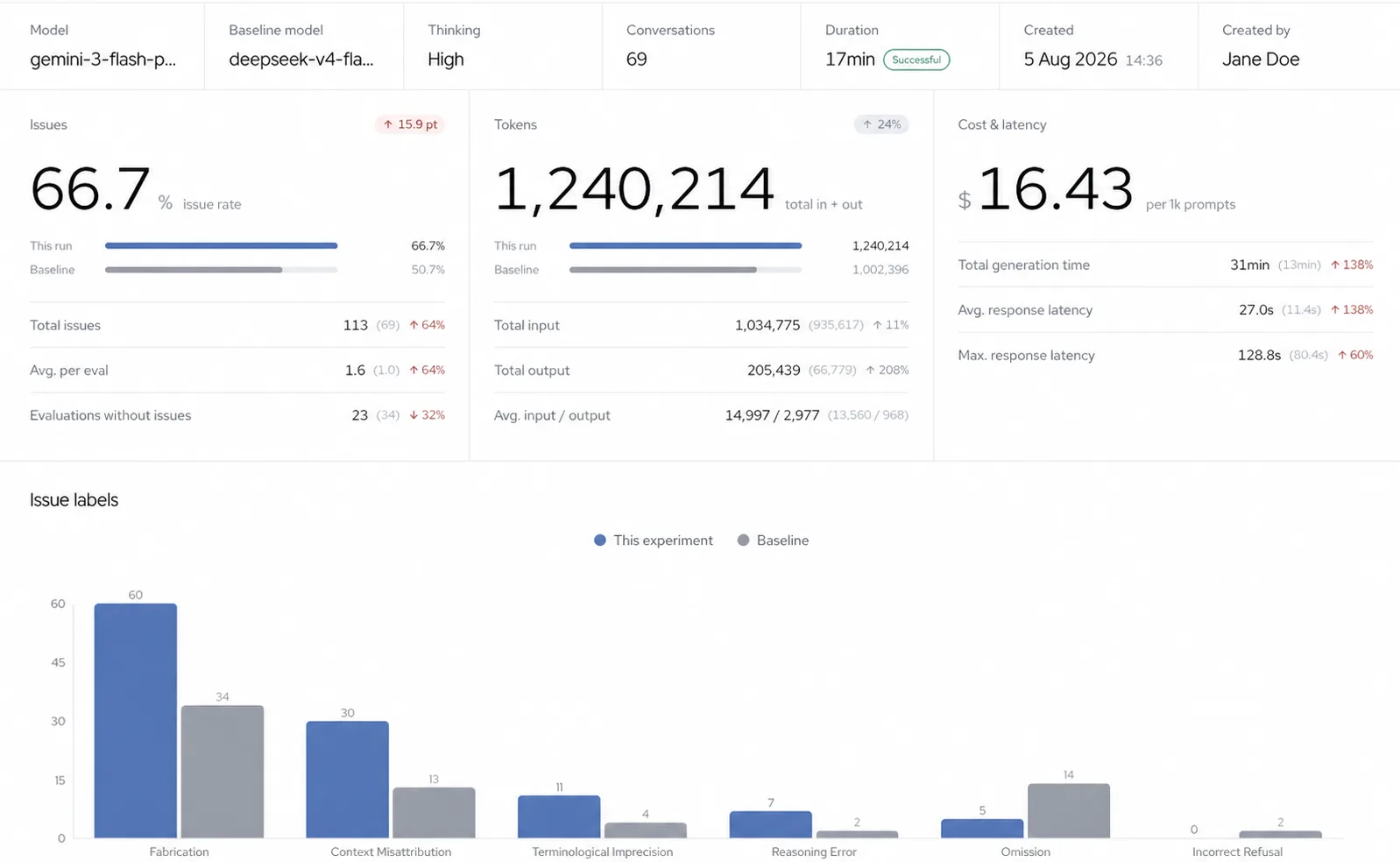The width and height of the screenshot is (1400, 862).
Task: Toggle the This experiment legend item
Action: 654,541
